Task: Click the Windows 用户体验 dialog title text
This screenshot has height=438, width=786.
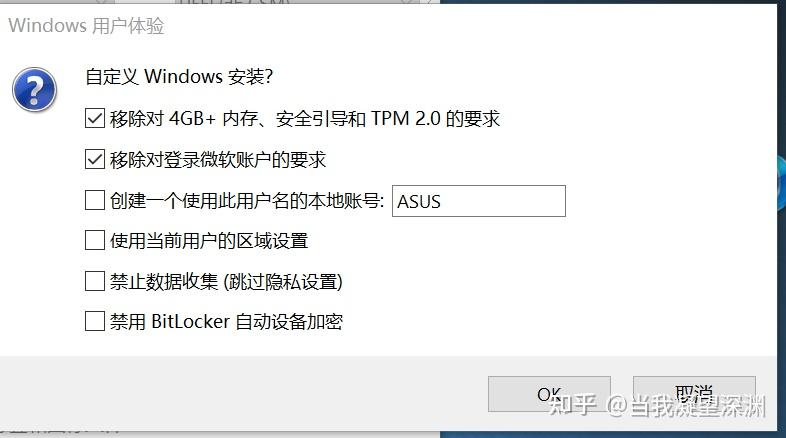Action: (86, 26)
